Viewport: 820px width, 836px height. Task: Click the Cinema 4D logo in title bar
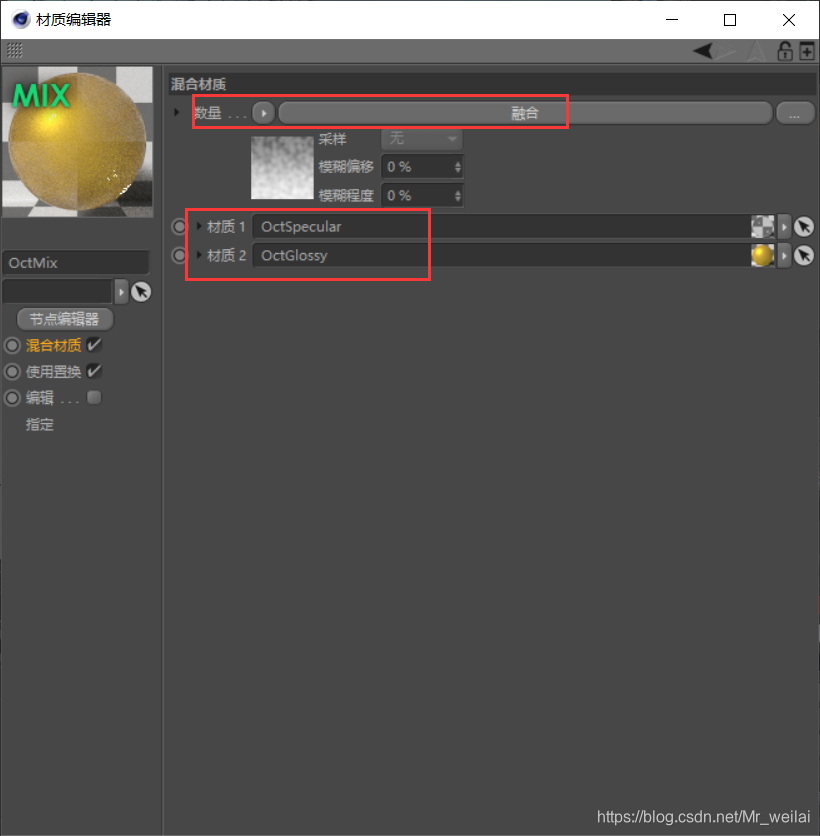tap(21, 20)
